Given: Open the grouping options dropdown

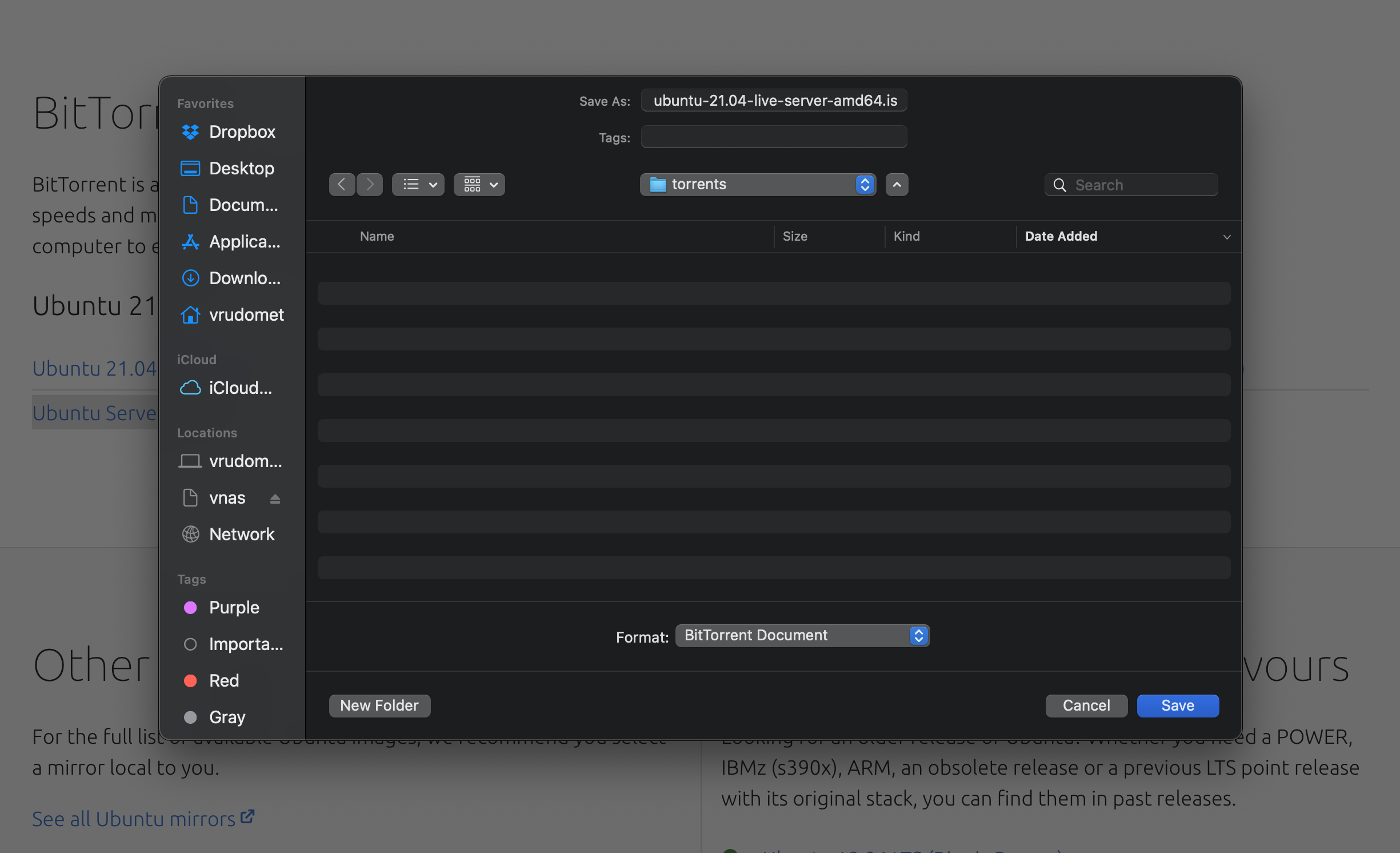Looking at the screenshot, I should [x=479, y=185].
